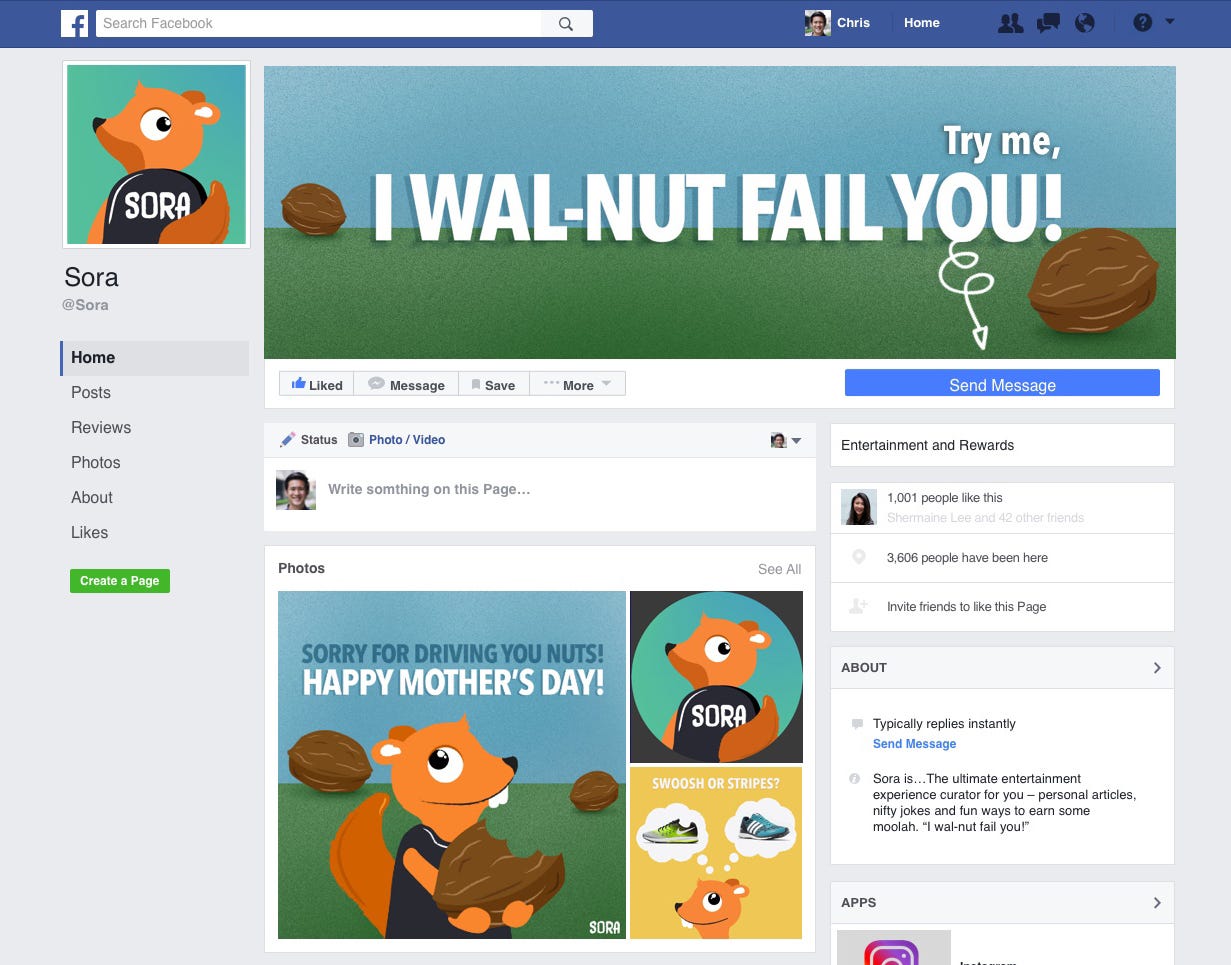Click the search magnifier icon
This screenshot has height=965, width=1231.
coord(566,24)
